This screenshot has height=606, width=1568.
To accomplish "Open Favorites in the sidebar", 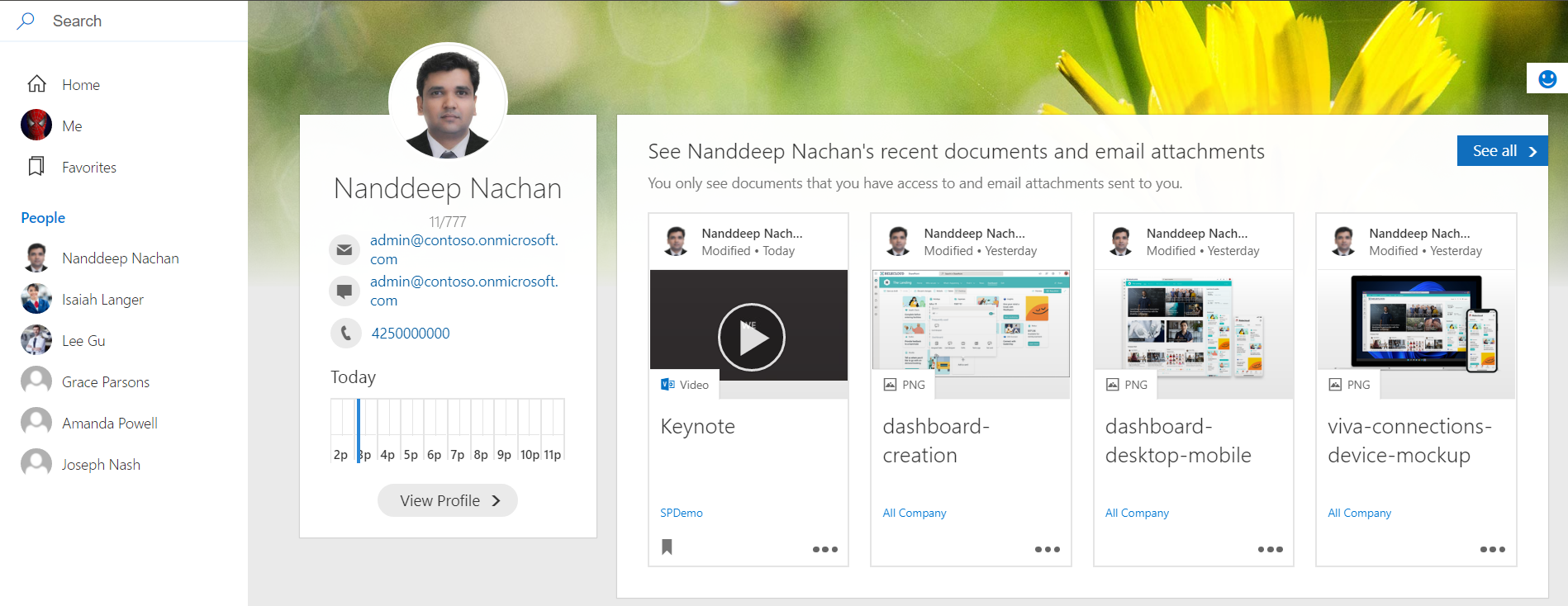I will pos(89,168).
